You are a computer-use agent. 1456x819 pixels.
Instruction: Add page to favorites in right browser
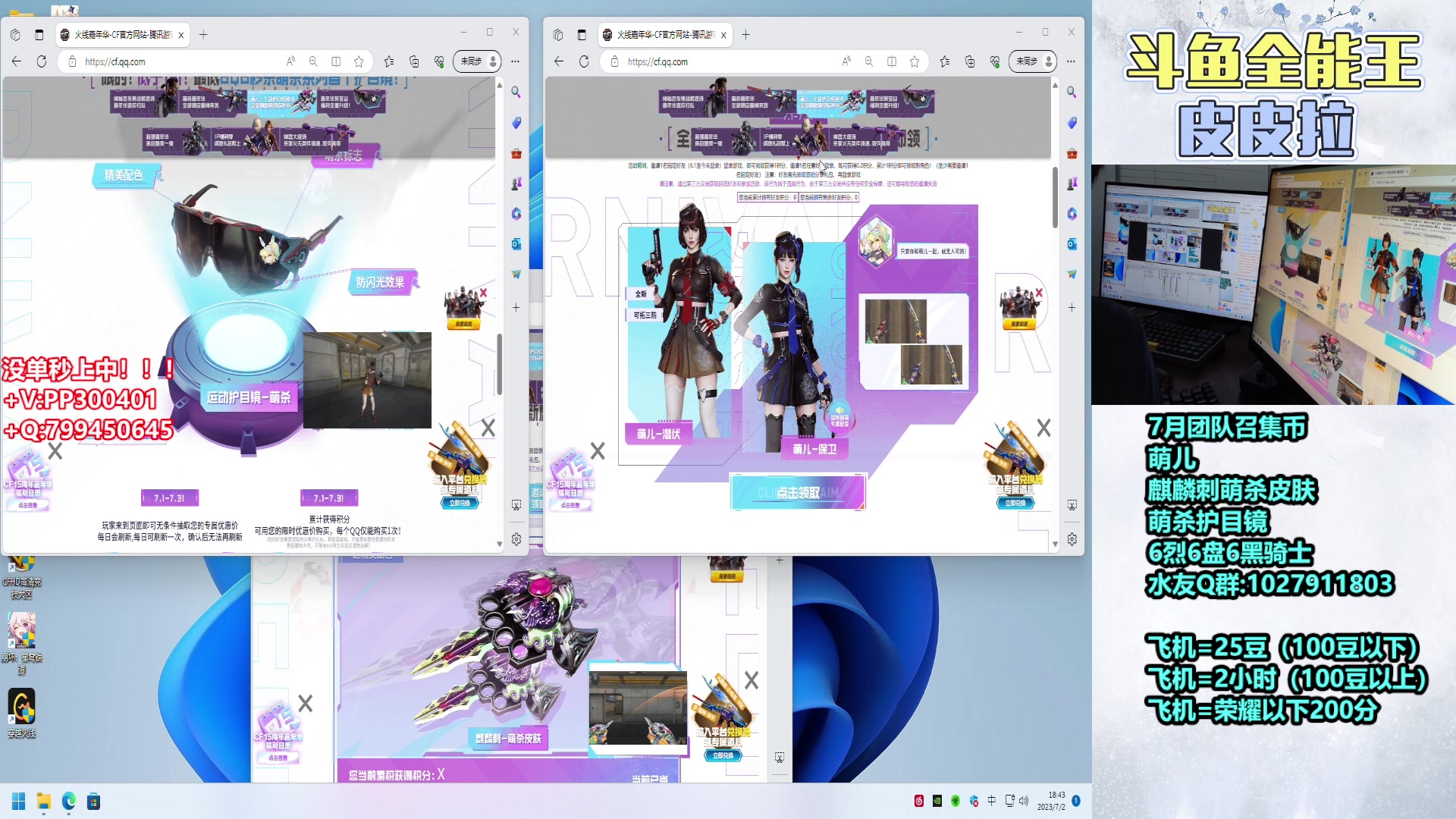[x=915, y=61]
